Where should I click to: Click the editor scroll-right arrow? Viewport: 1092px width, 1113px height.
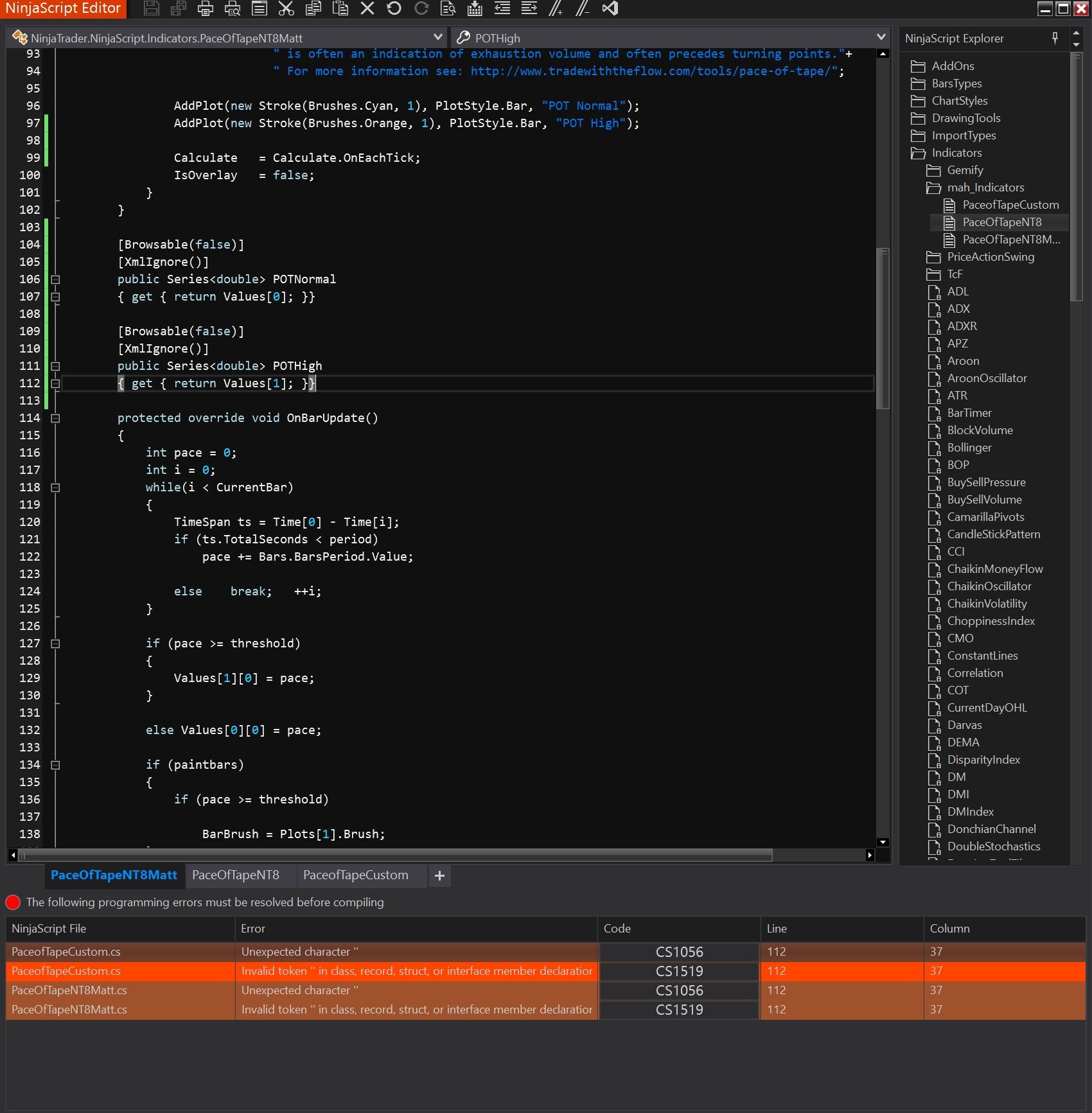tap(870, 855)
